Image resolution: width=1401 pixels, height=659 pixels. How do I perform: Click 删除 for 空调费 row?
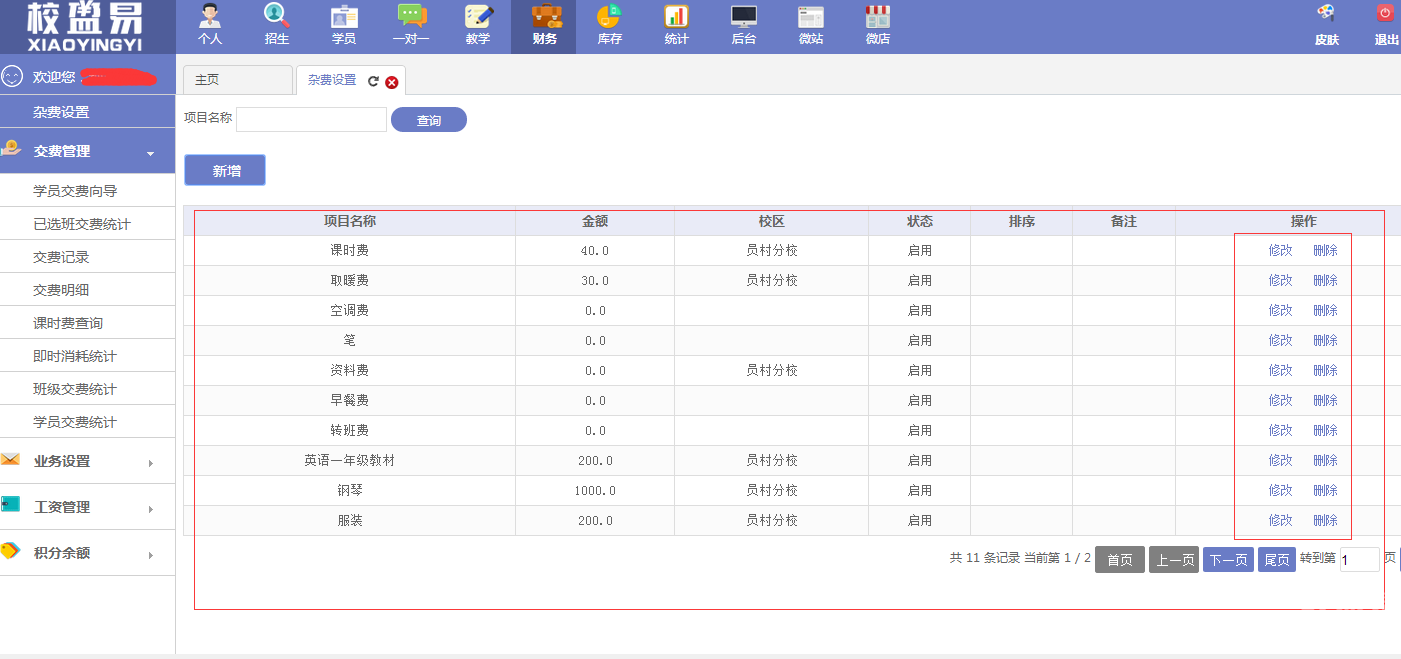click(x=1325, y=310)
